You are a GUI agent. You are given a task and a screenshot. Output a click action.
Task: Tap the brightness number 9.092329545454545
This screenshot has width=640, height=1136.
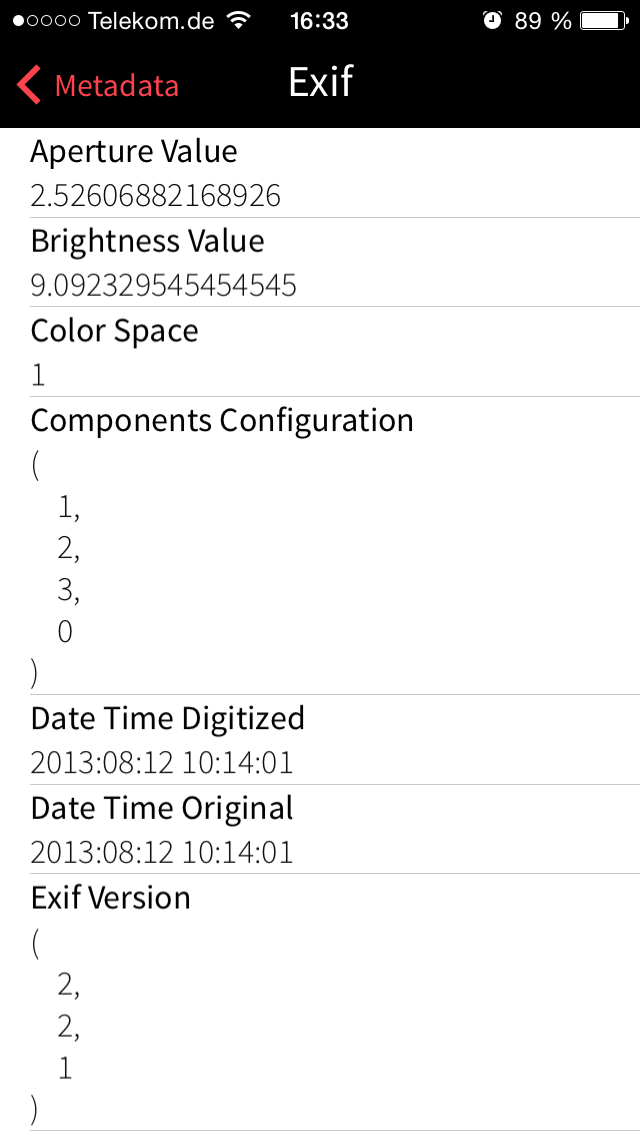[164, 286]
